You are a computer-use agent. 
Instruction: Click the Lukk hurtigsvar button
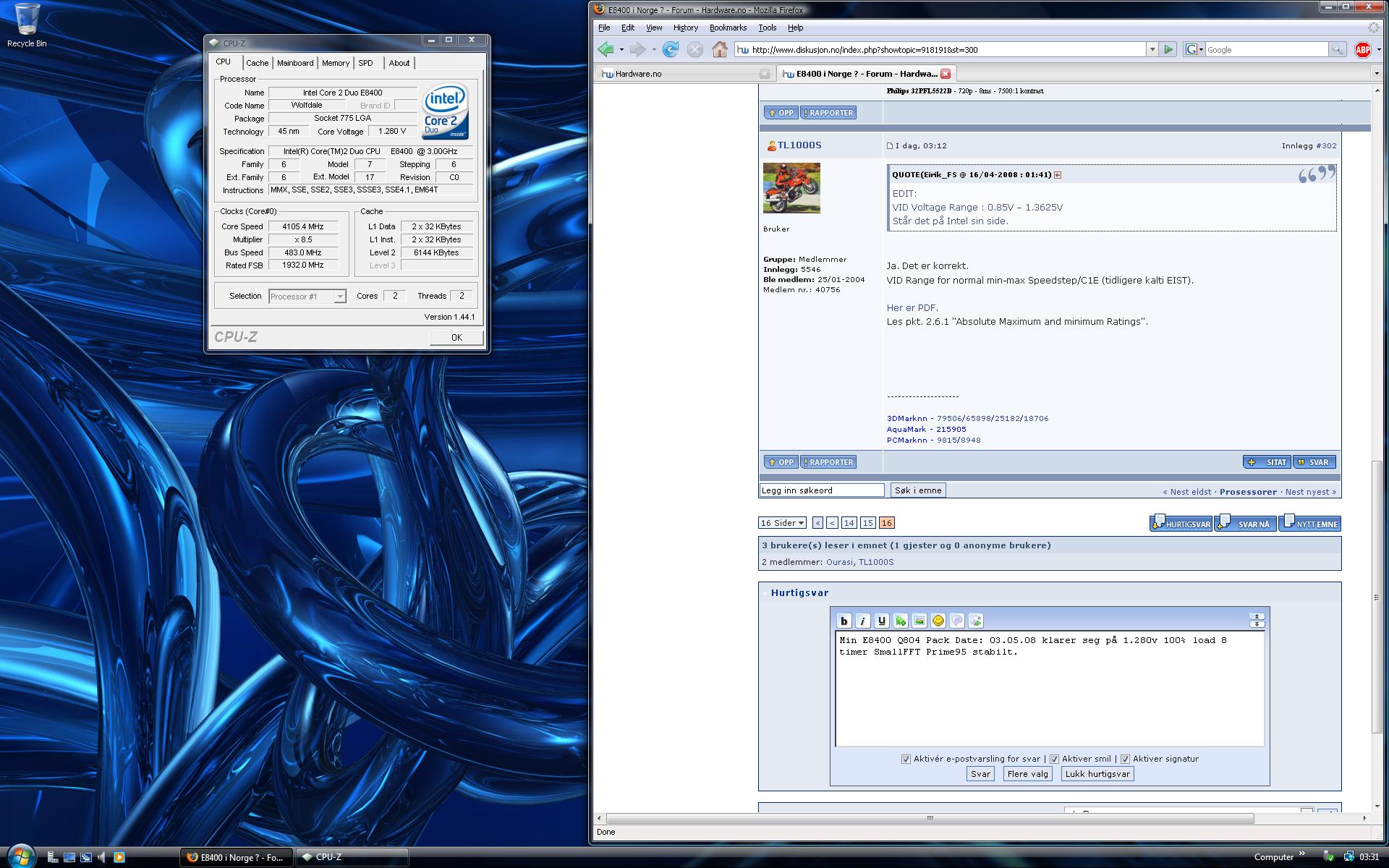click(x=1097, y=774)
